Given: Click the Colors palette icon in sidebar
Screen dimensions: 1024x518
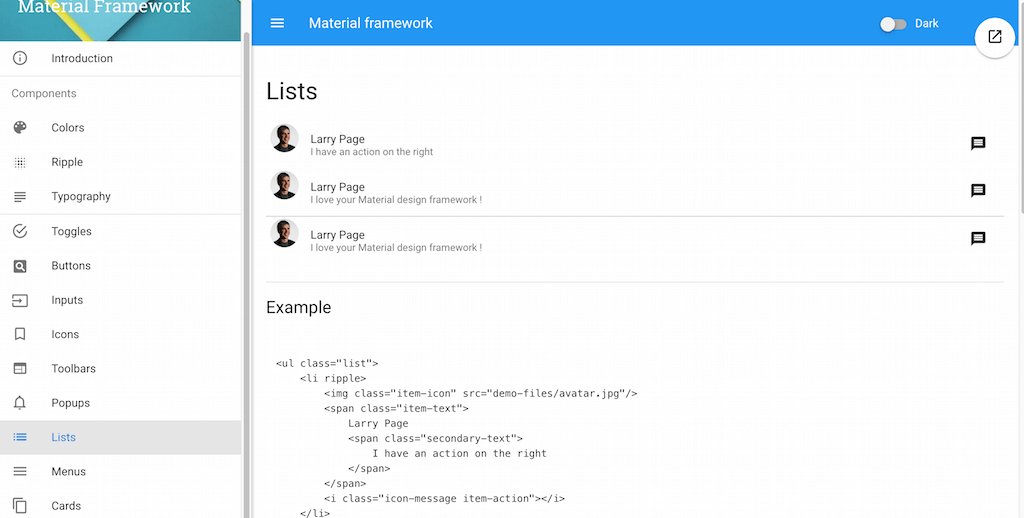Looking at the screenshot, I should (x=20, y=128).
